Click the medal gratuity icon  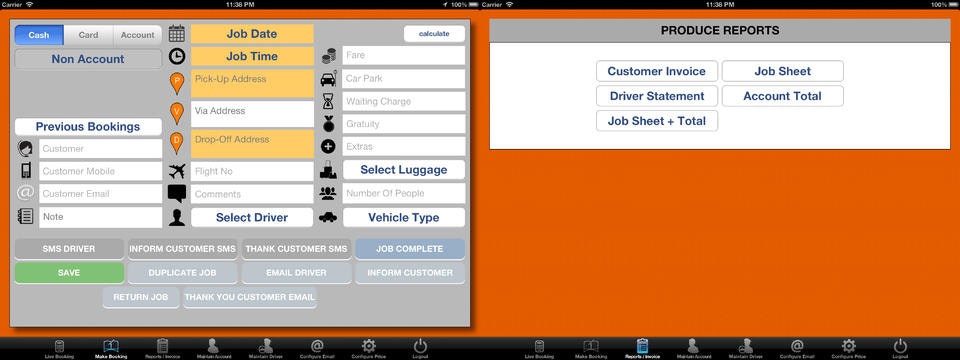(x=329, y=124)
